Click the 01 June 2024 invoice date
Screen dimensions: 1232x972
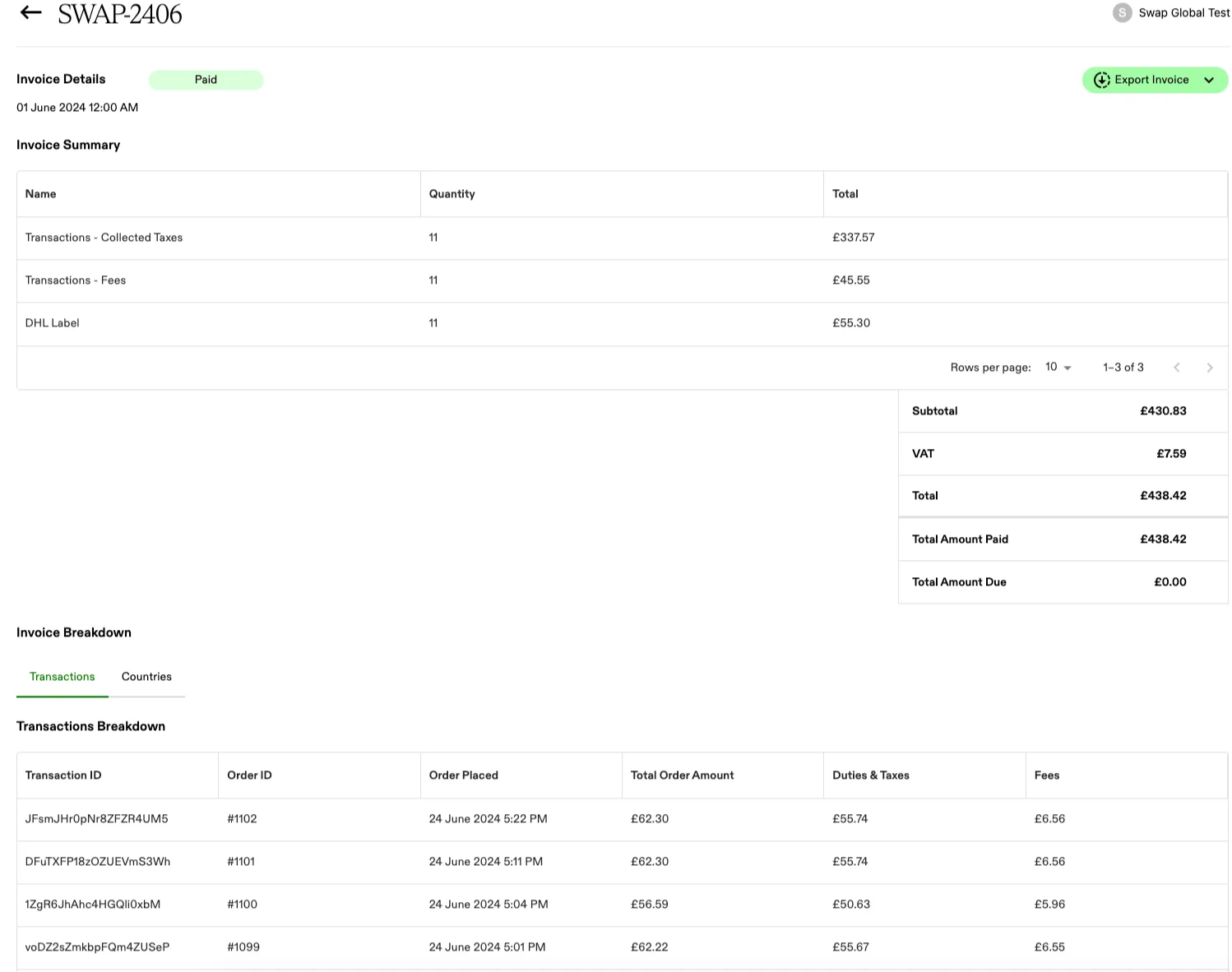click(x=77, y=108)
